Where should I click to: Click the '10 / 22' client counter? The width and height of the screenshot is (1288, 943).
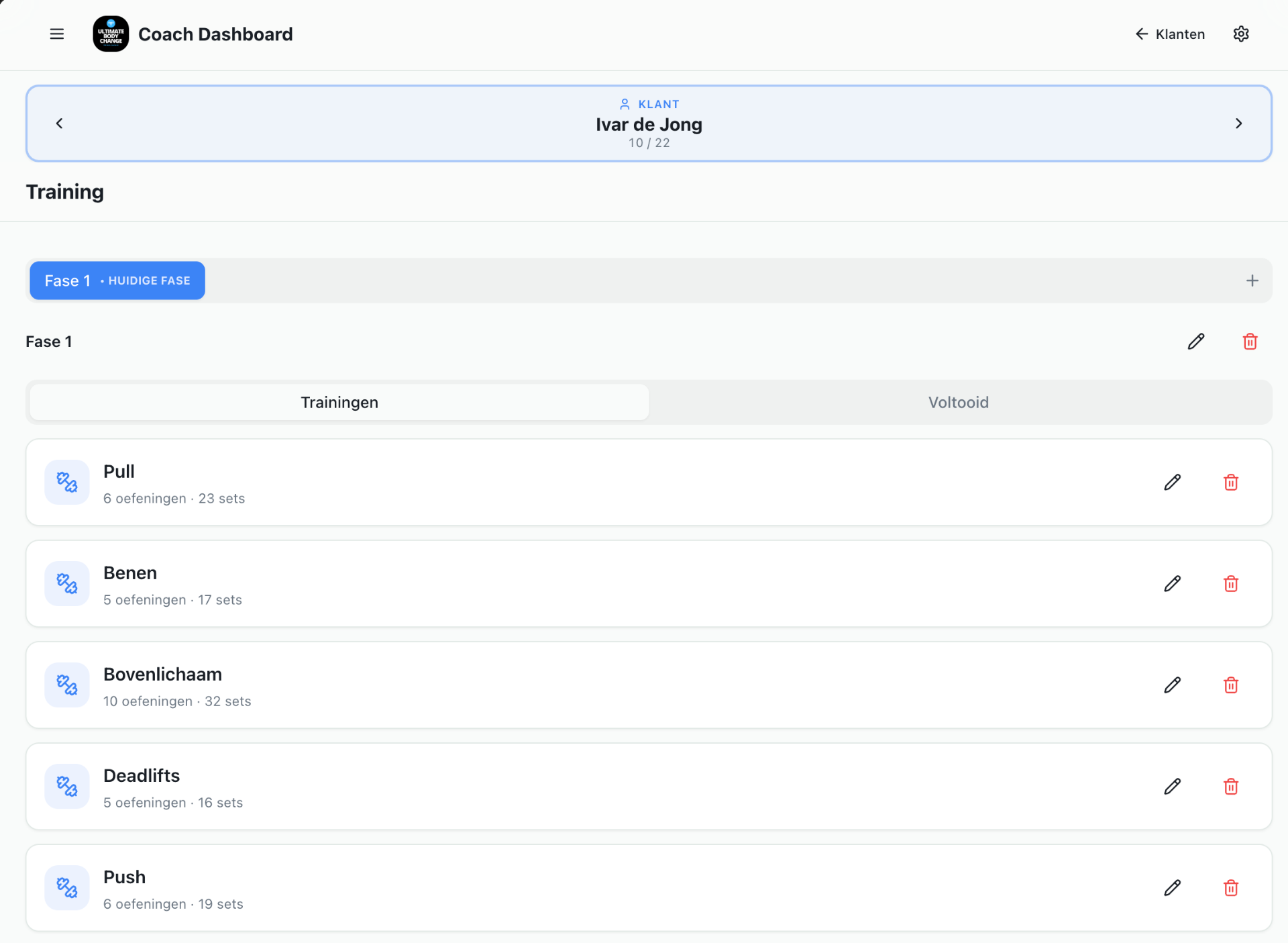click(649, 143)
